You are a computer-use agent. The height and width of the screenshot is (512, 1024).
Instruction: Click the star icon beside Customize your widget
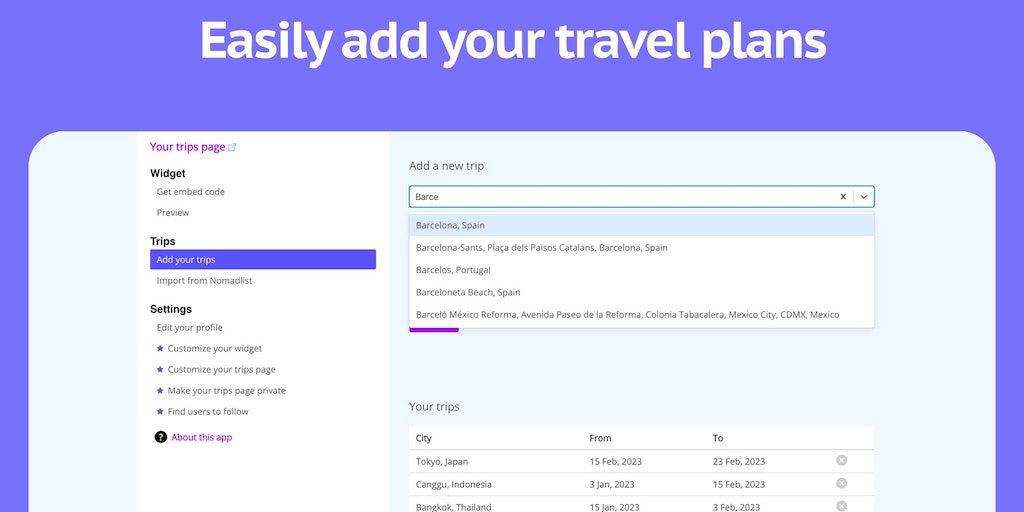coord(160,349)
